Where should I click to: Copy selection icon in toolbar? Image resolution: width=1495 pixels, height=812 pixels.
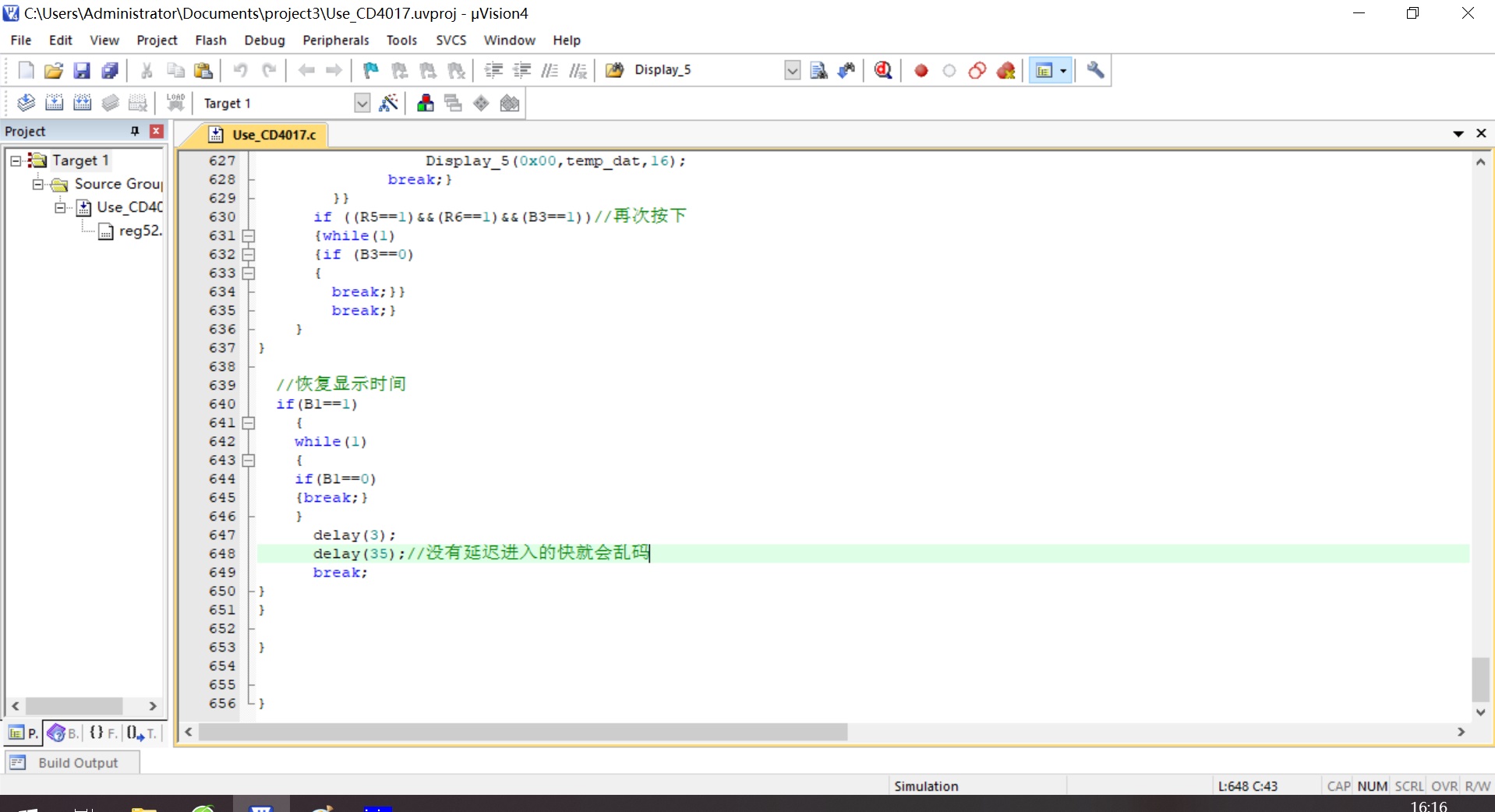[x=175, y=70]
